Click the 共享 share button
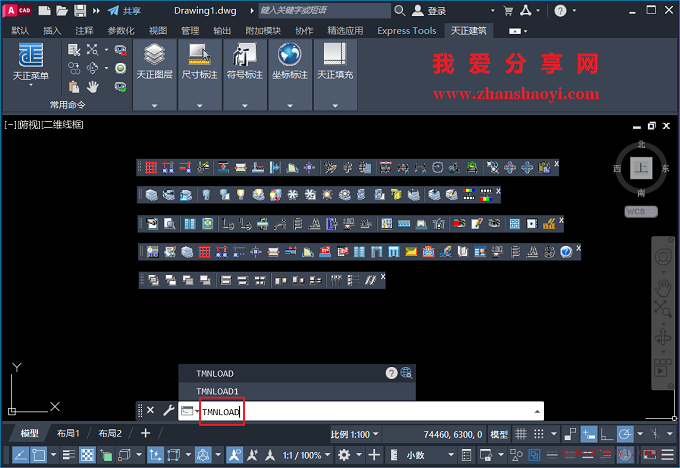680x468 pixels. point(124,11)
